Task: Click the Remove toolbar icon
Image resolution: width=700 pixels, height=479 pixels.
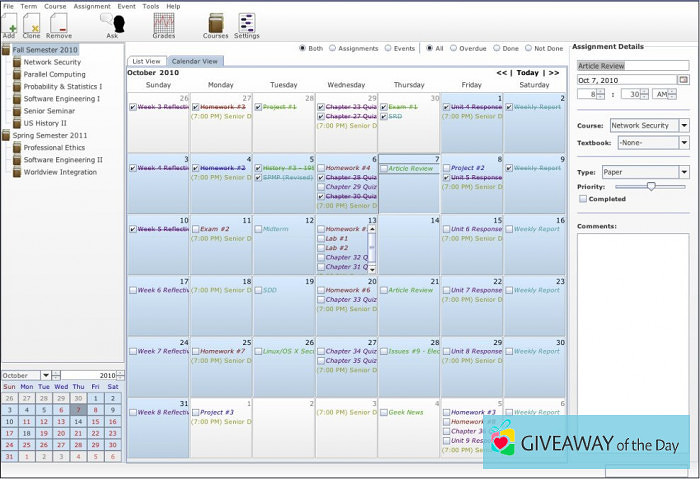Action: (58, 24)
